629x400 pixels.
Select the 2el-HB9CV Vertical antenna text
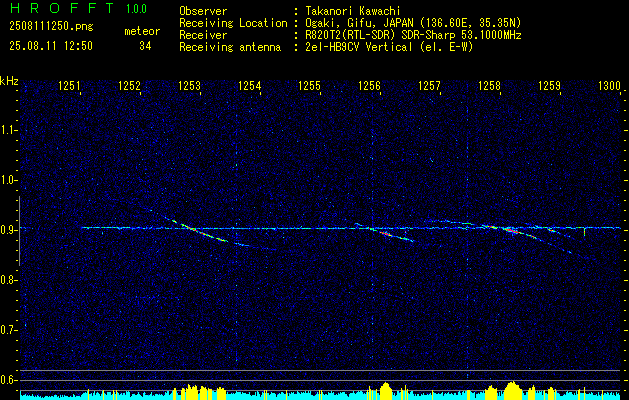click(x=389, y=47)
